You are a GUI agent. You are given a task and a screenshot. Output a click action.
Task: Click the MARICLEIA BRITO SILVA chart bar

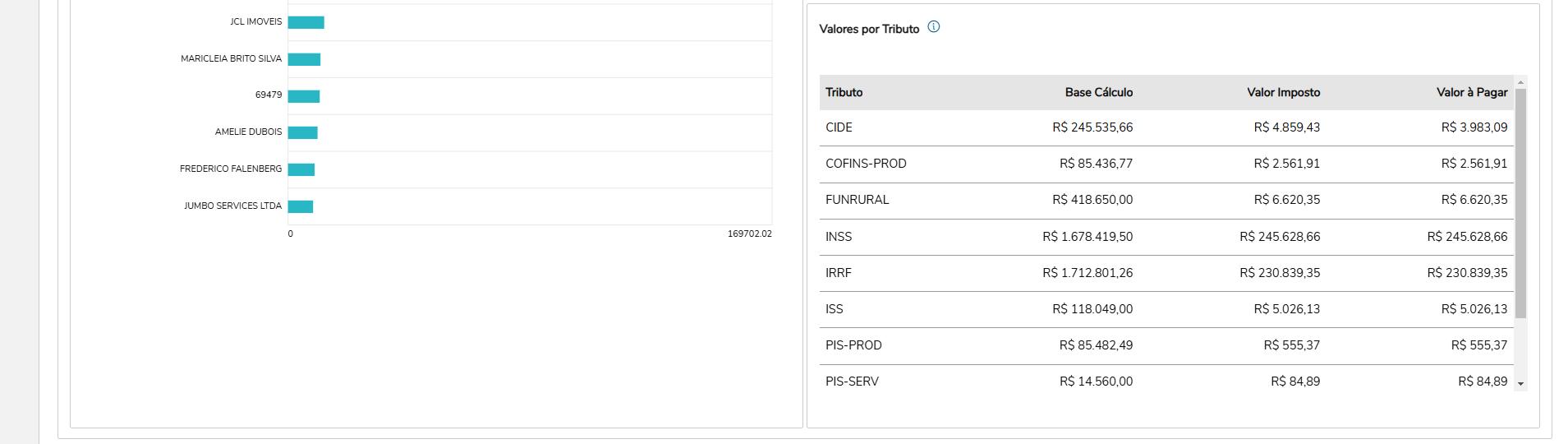point(304,59)
